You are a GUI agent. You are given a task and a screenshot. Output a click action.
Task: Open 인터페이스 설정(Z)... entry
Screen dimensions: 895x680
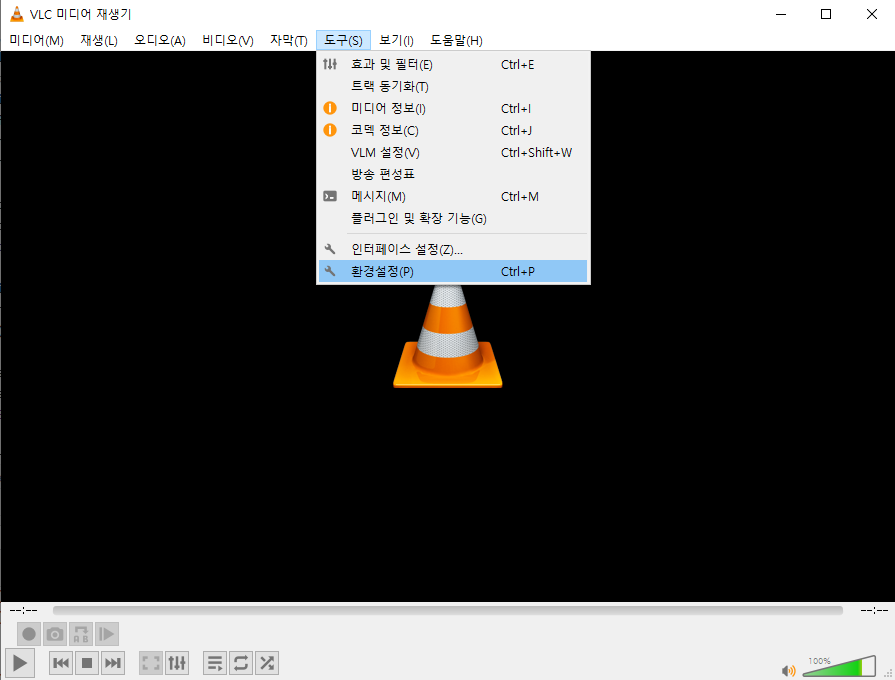453,250
